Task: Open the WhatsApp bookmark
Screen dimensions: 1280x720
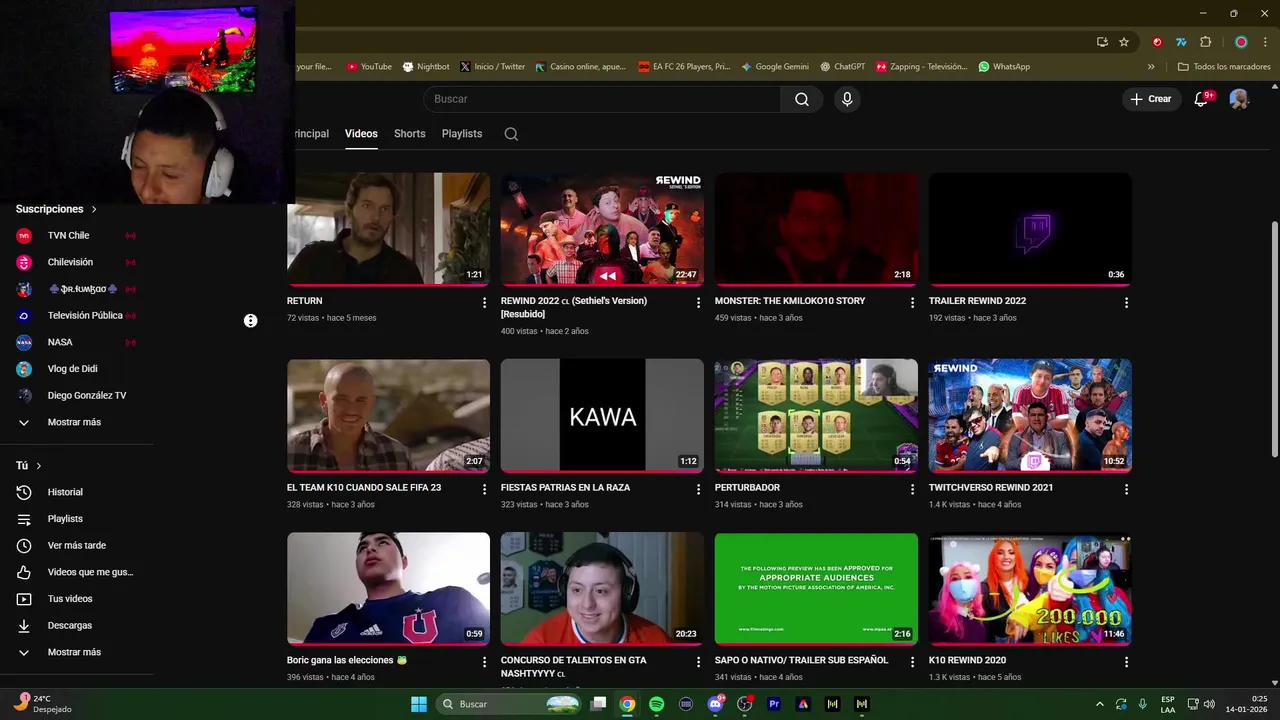Action: 1004,67
